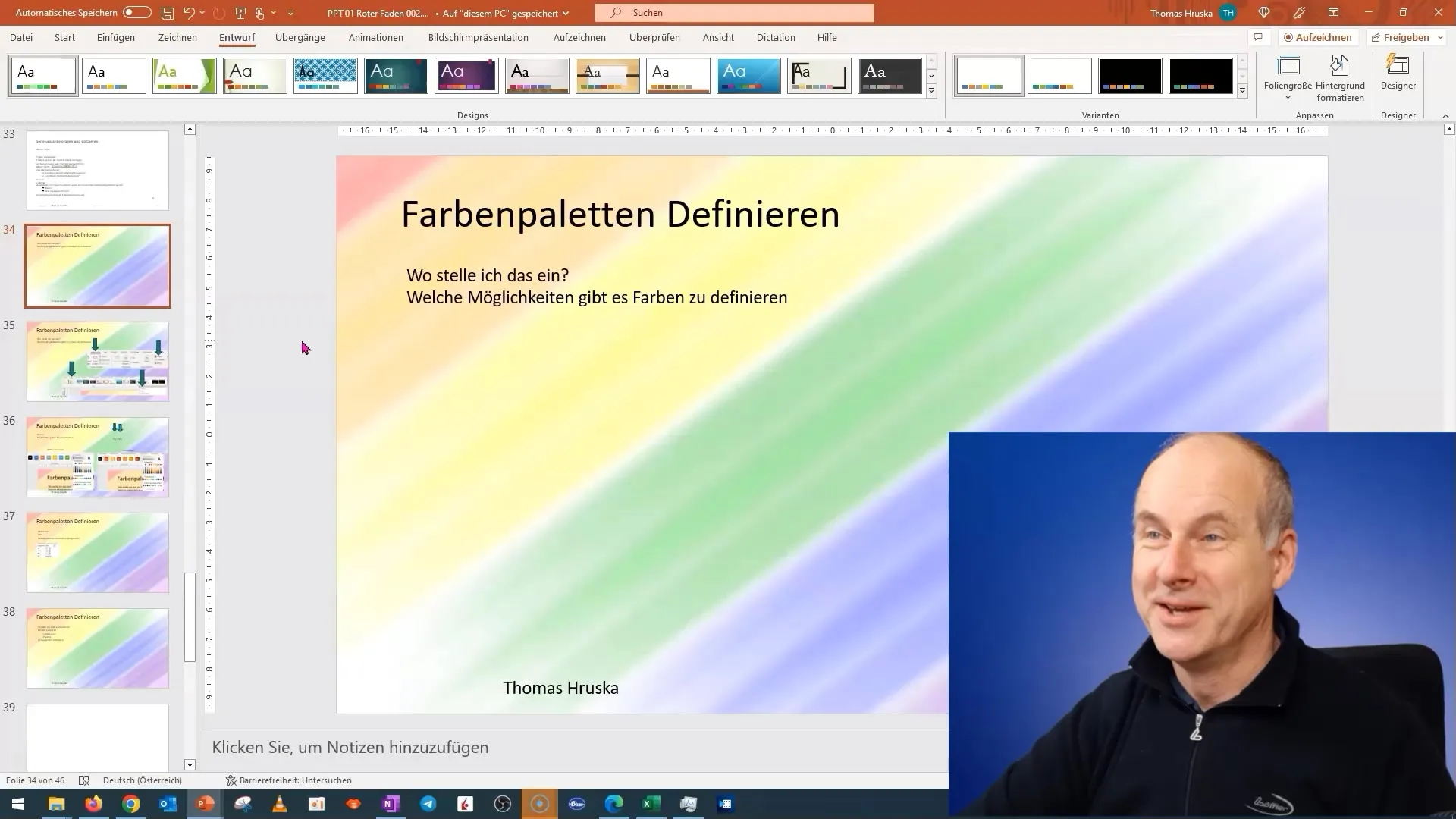
Task: Select slide 38 thumbnail
Action: (x=98, y=648)
